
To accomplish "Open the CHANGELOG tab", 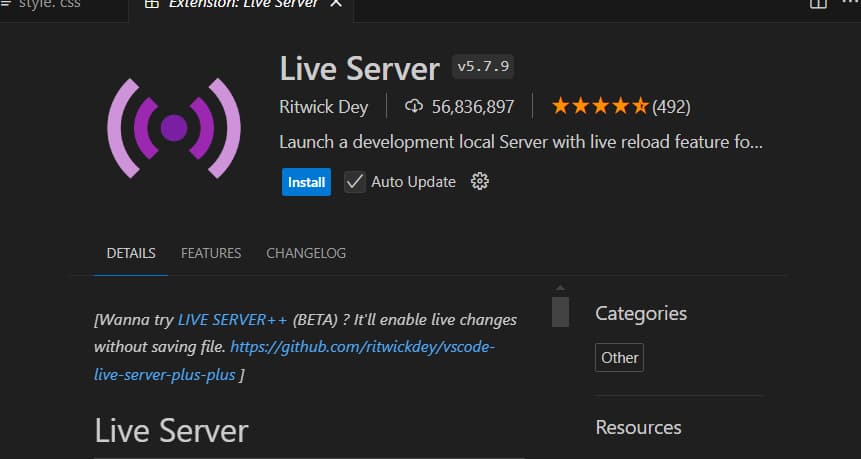I will (x=306, y=253).
